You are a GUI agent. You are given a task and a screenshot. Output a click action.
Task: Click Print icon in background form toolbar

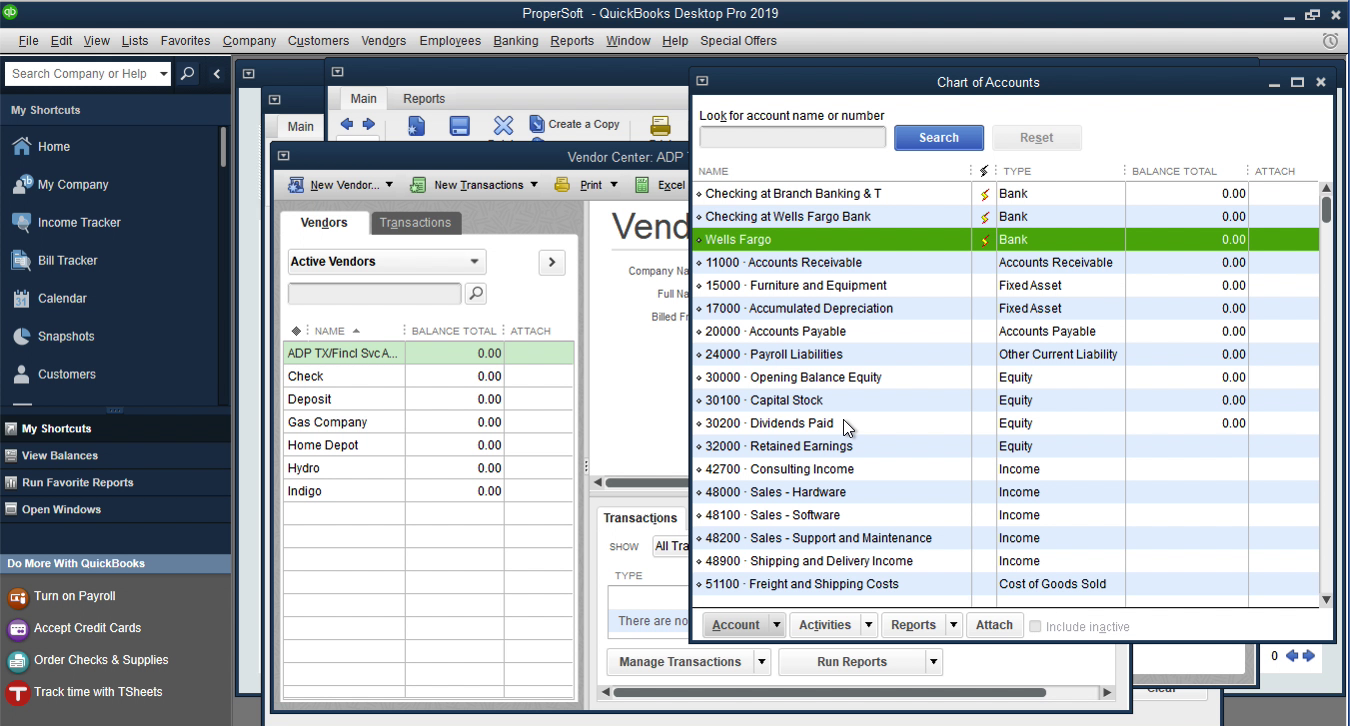[x=660, y=126]
